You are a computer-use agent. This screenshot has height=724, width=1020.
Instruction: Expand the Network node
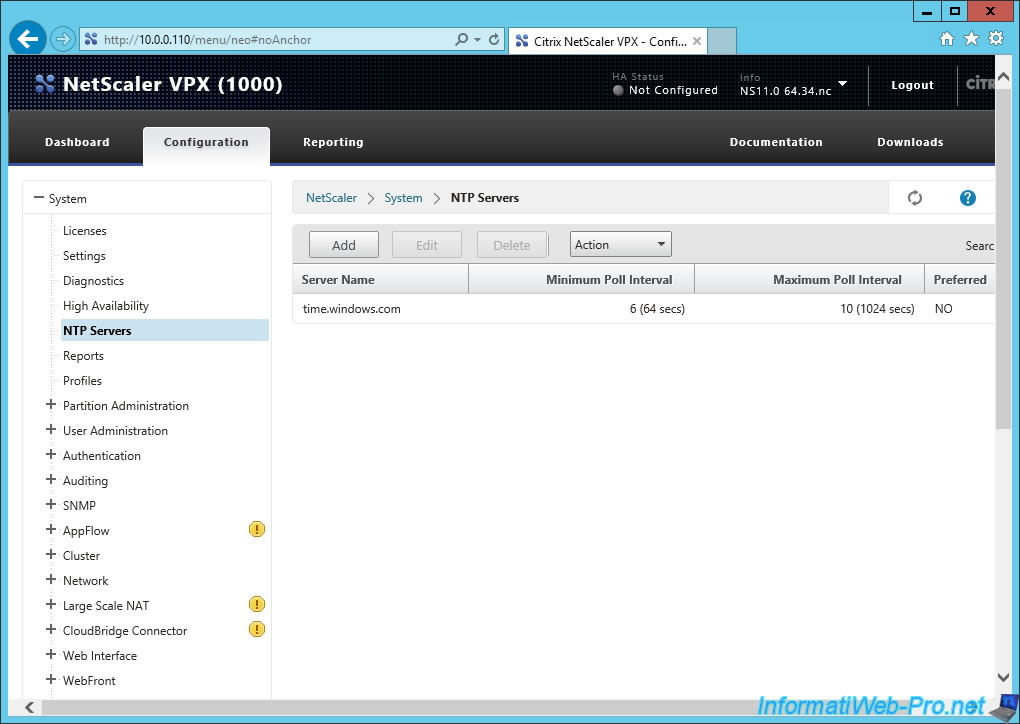click(51, 580)
